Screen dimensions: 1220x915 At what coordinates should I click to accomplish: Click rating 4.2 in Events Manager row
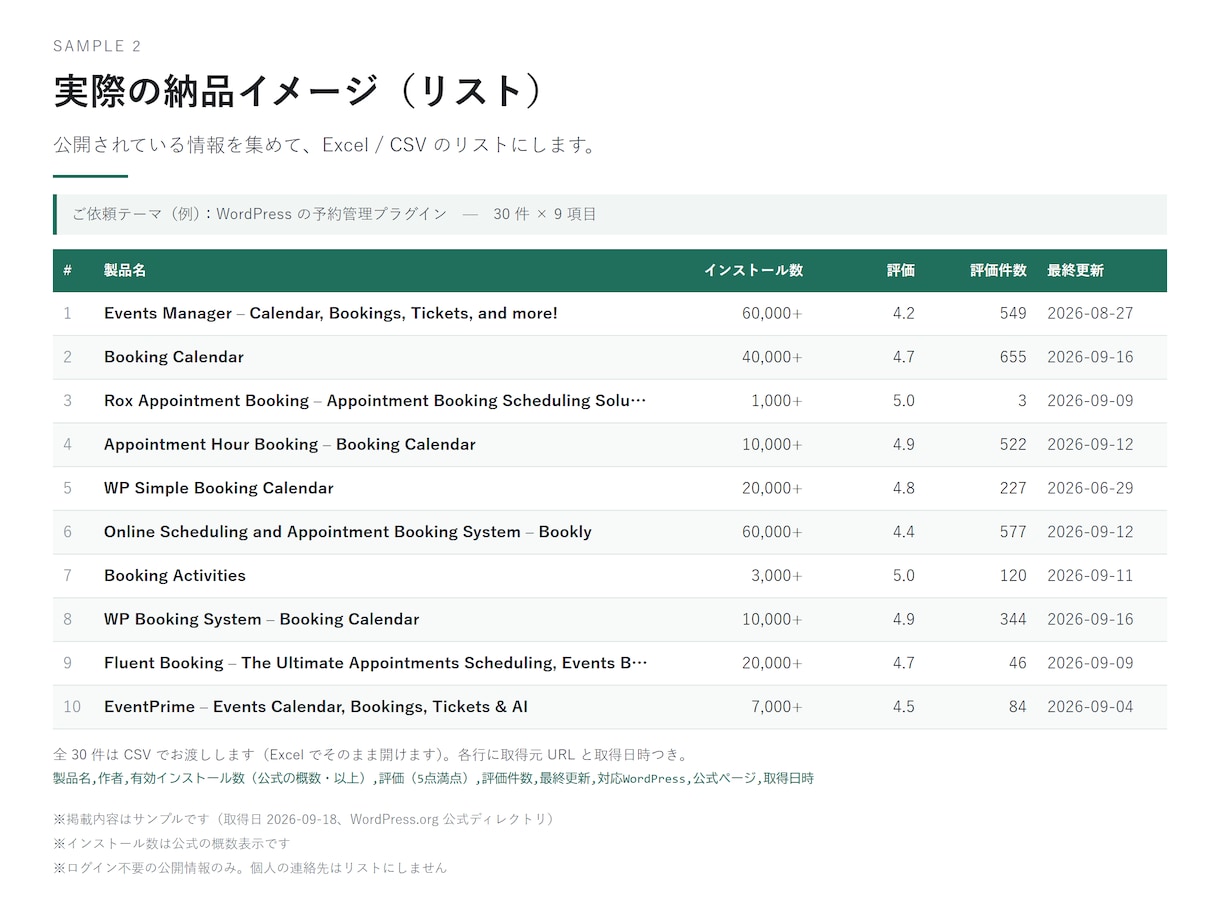[903, 313]
